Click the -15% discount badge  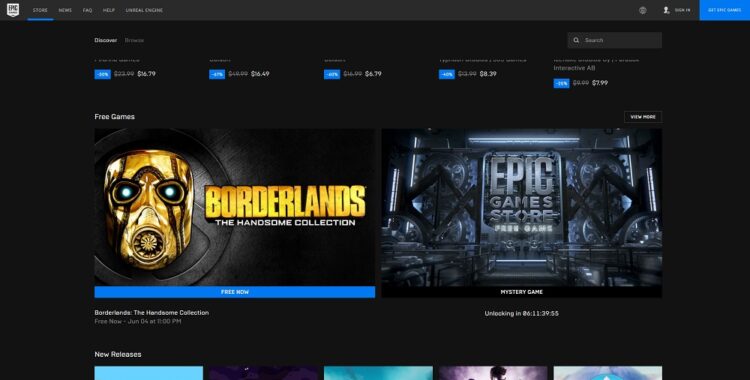click(x=562, y=83)
